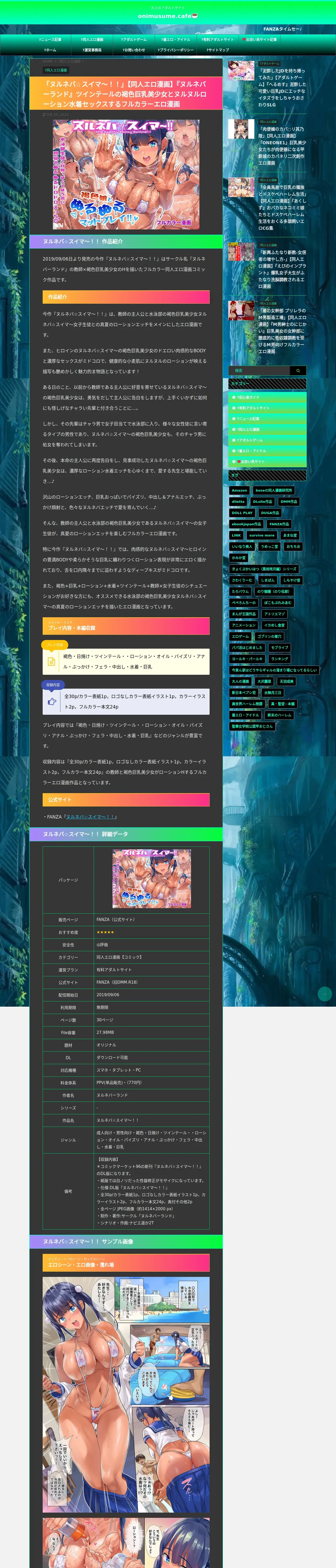Click the FANZAタイムセール ticker text
This screenshot has width=336, height=1568.
(282, 29)
